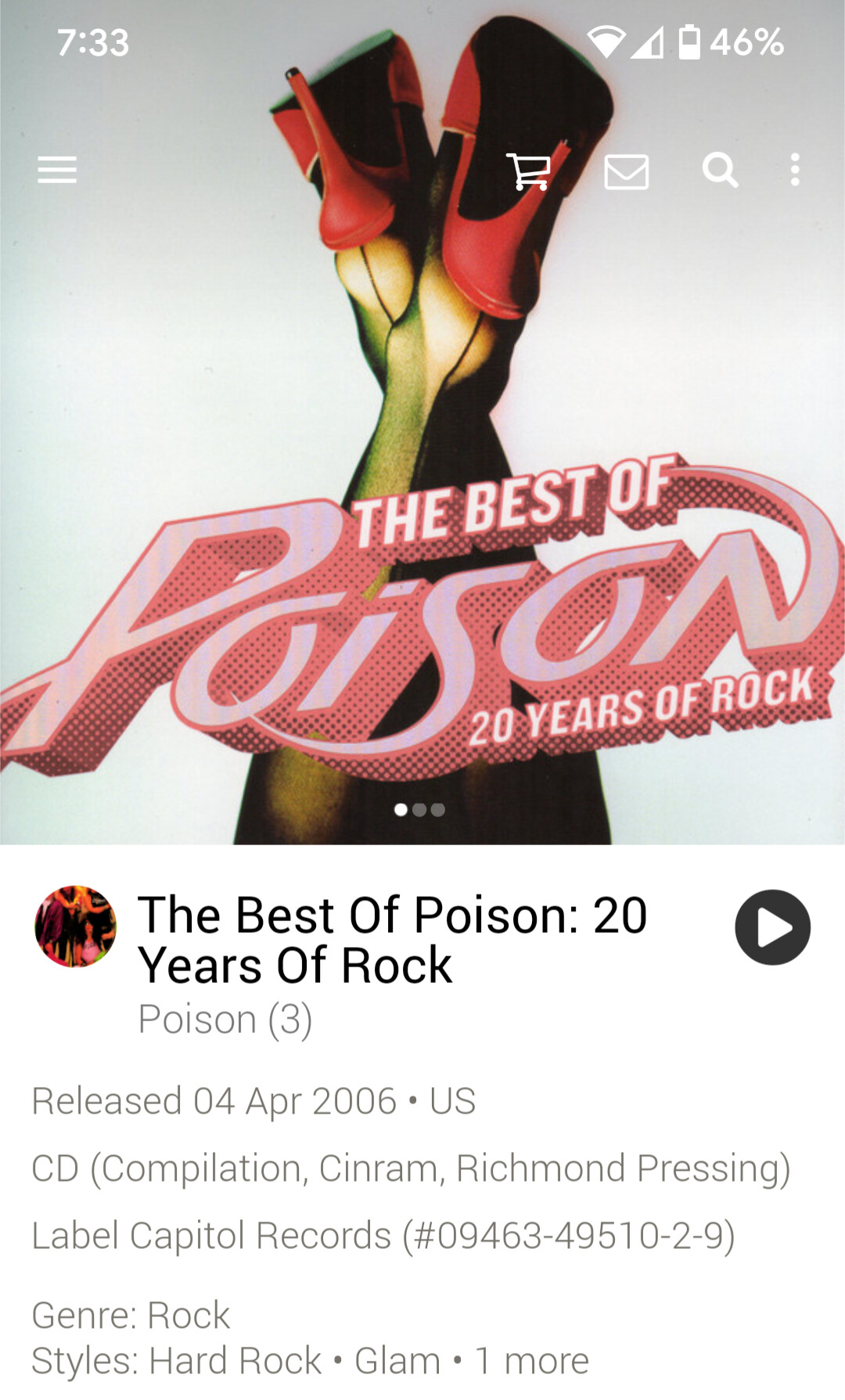Tap the Hard Rock style

[x=236, y=1361]
